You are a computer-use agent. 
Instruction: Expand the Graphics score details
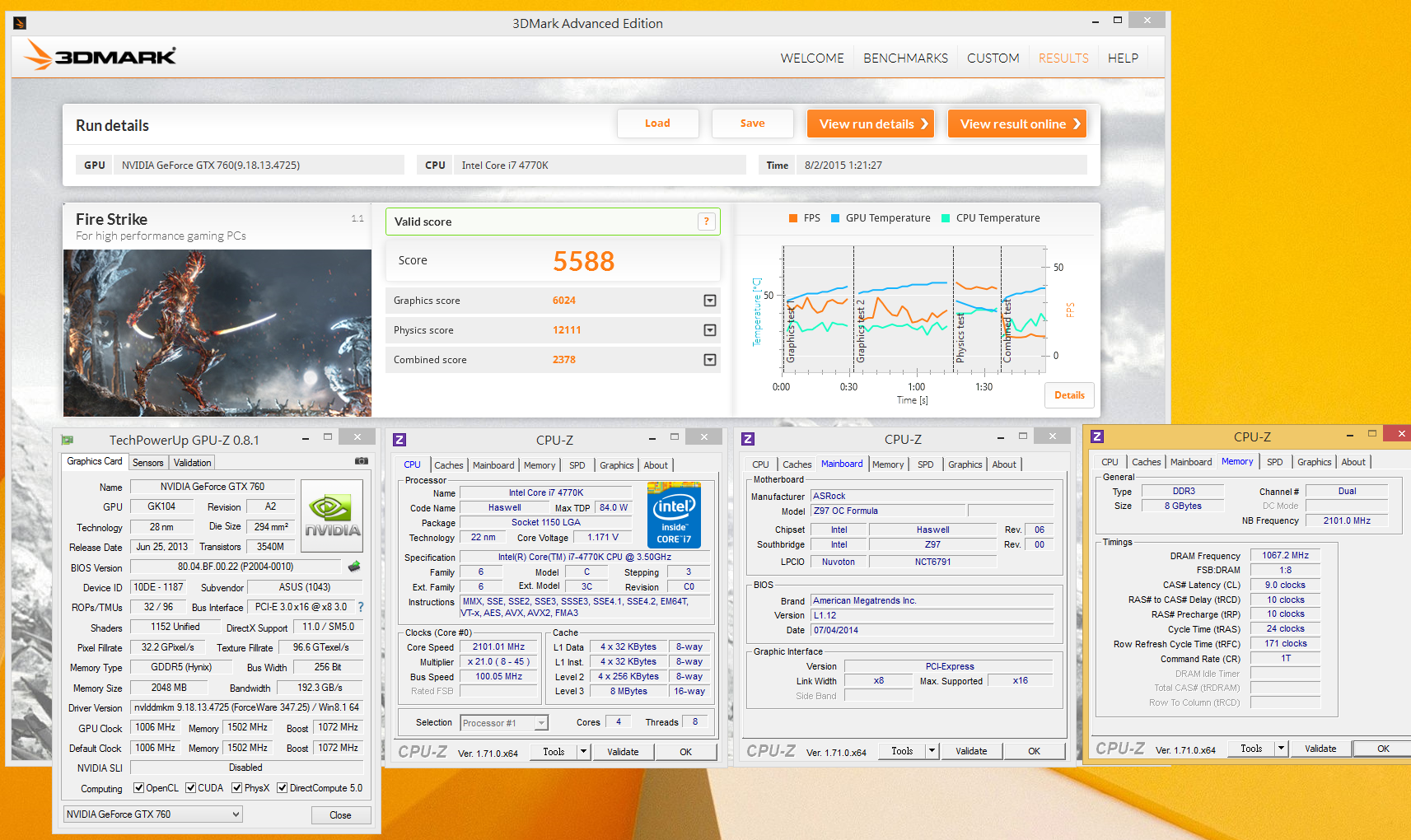pos(709,301)
